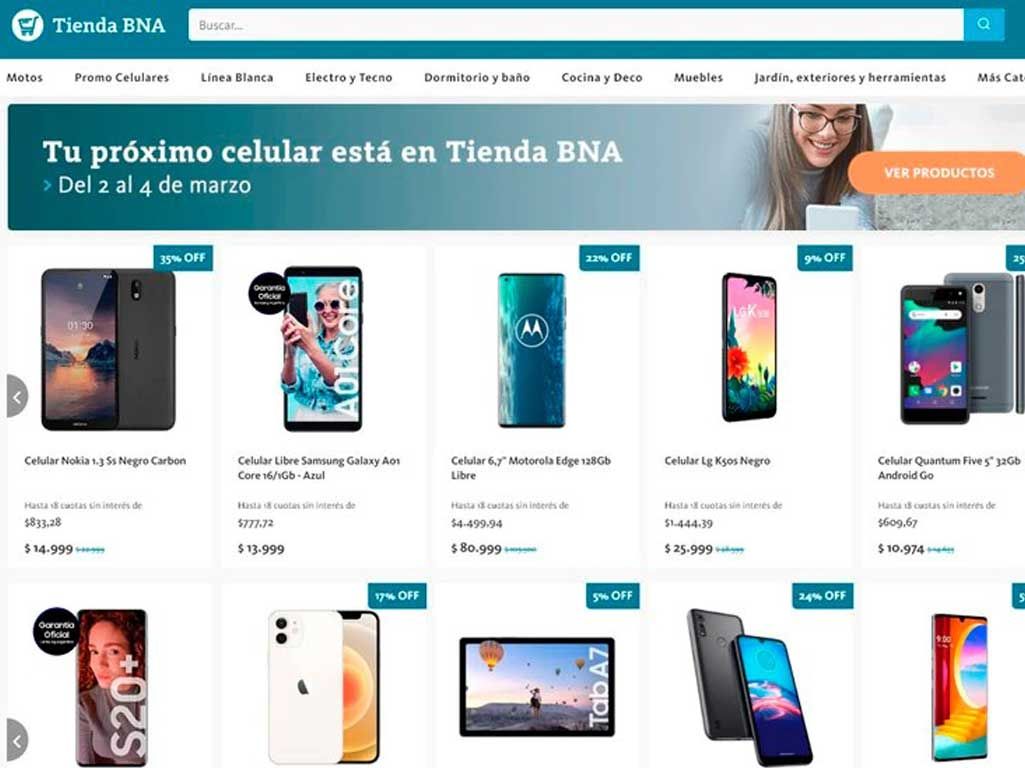The image size is (1025, 768).
Task: Click the 24% OFF badge on Motorola phone
Action: (x=822, y=596)
